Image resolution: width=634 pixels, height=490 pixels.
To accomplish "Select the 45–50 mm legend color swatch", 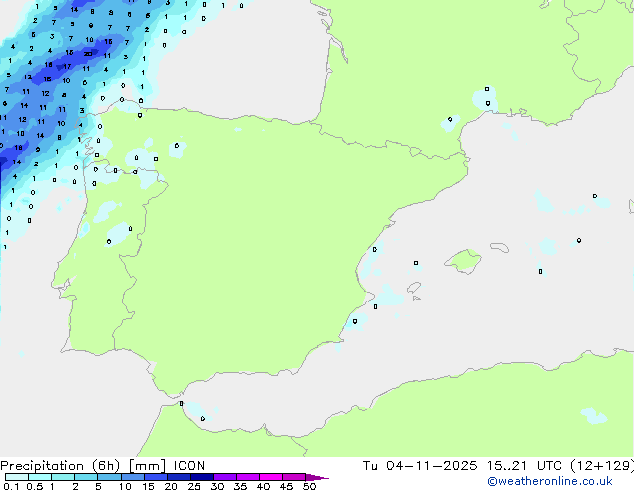I will [294, 477].
